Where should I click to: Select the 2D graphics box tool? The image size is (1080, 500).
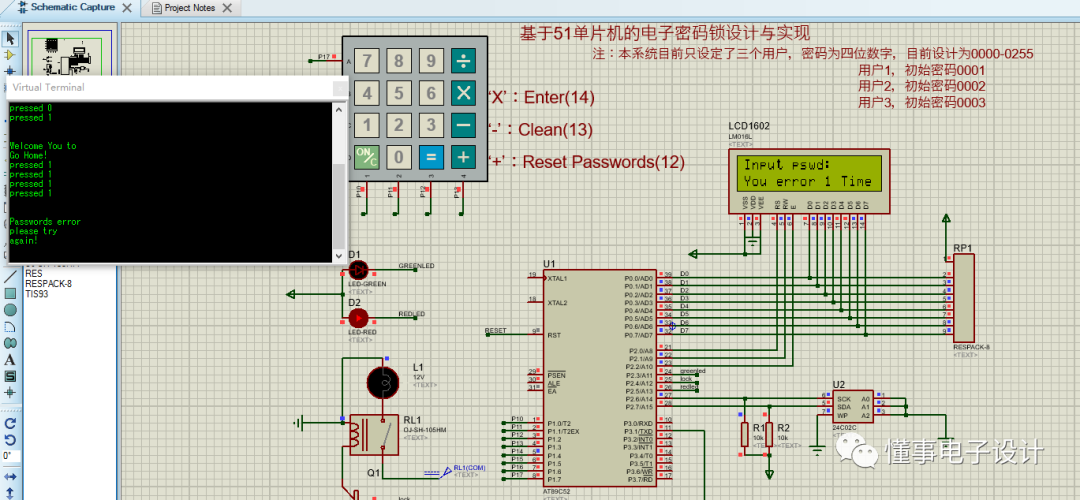10,293
